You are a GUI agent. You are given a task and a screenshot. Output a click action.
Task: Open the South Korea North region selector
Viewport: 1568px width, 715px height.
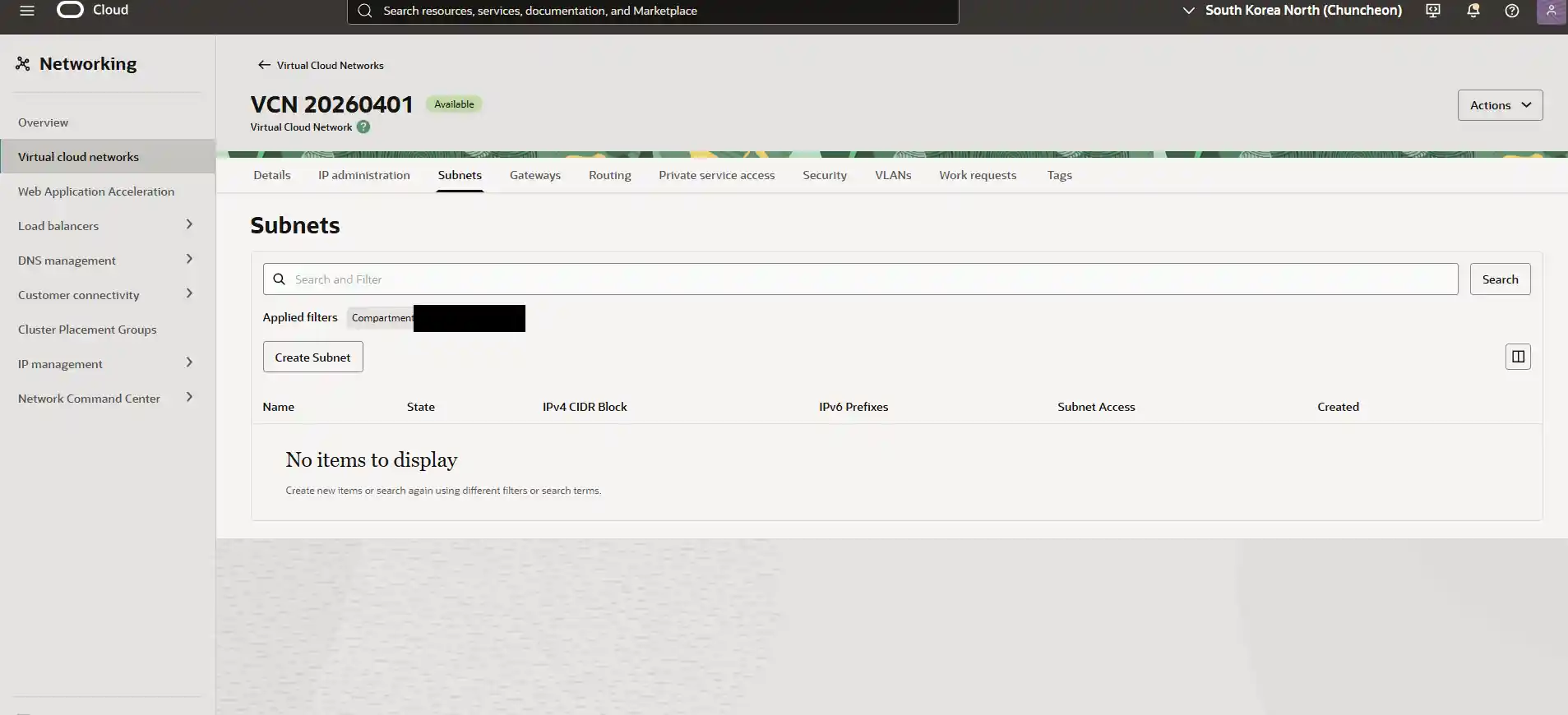coord(1292,11)
